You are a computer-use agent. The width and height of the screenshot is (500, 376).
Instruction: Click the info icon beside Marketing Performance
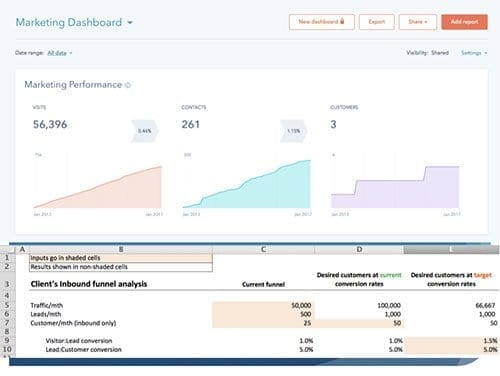point(128,85)
